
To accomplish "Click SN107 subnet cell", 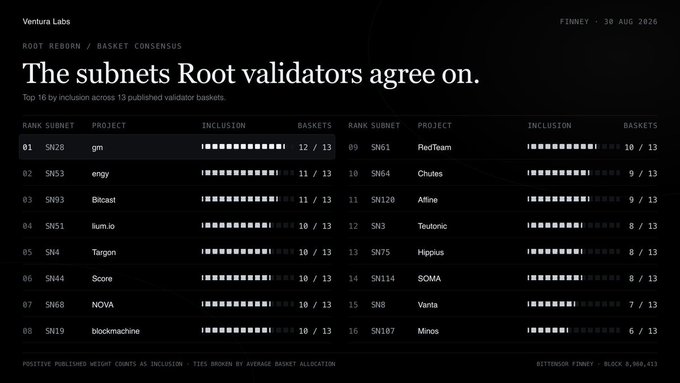I will (383, 331).
